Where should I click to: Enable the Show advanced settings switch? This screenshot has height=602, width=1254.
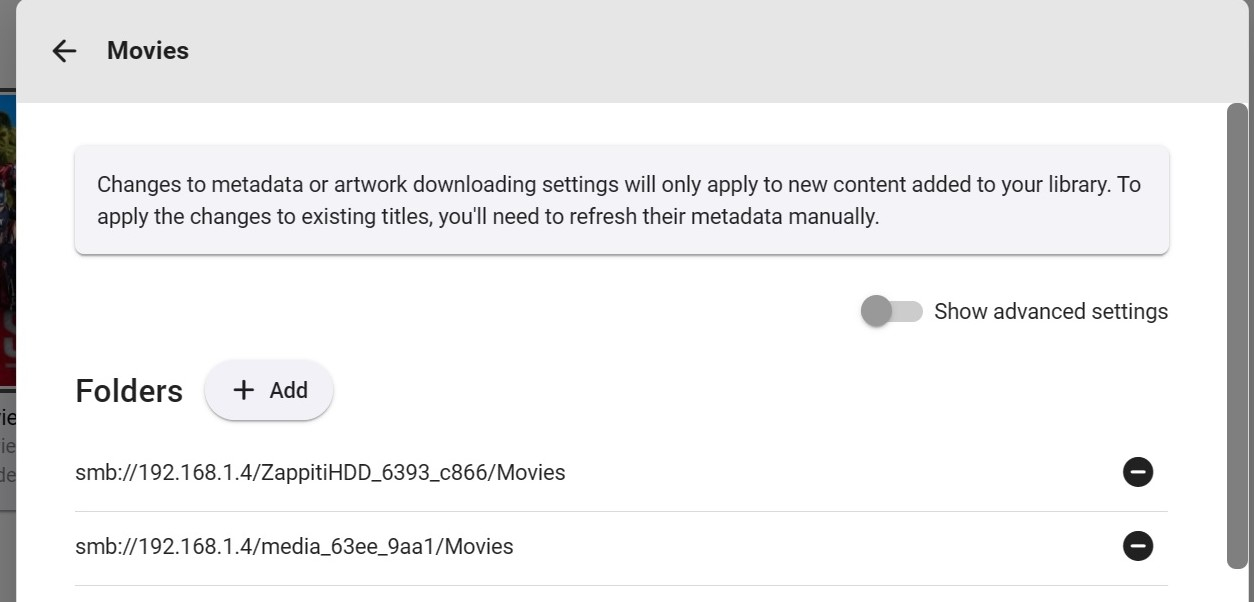click(x=890, y=311)
